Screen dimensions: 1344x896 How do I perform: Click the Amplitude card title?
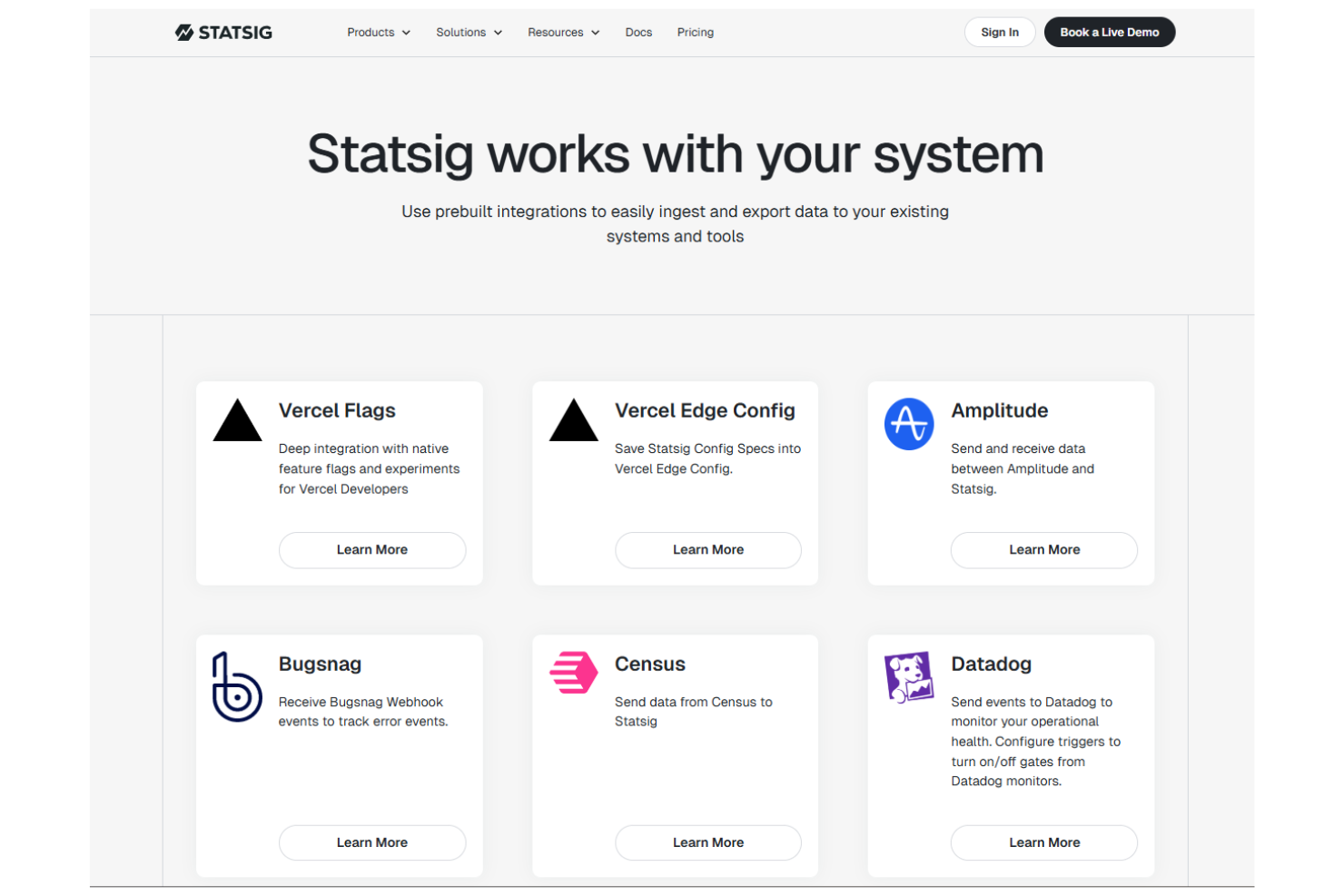pyautogui.click(x=1000, y=411)
